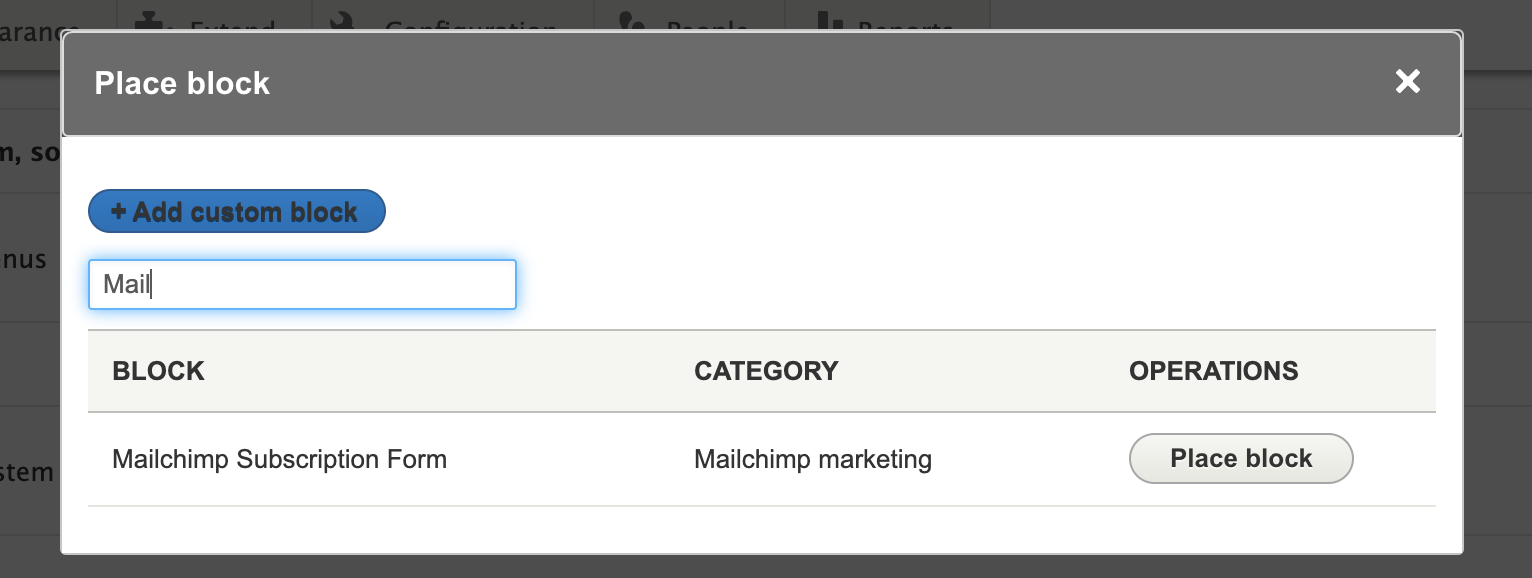1532x578 pixels.
Task: Dismiss the dialog with the X icon
Action: pos(1408,82)
